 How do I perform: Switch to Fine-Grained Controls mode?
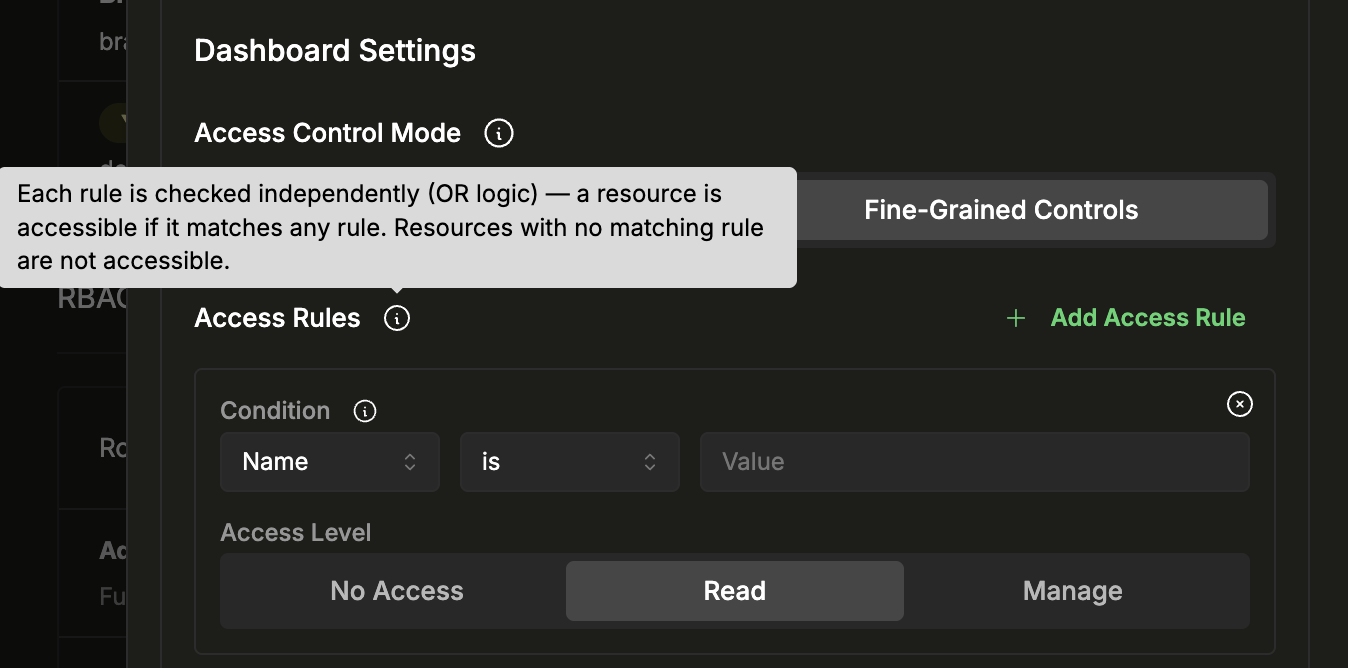tap(1001, 210)
